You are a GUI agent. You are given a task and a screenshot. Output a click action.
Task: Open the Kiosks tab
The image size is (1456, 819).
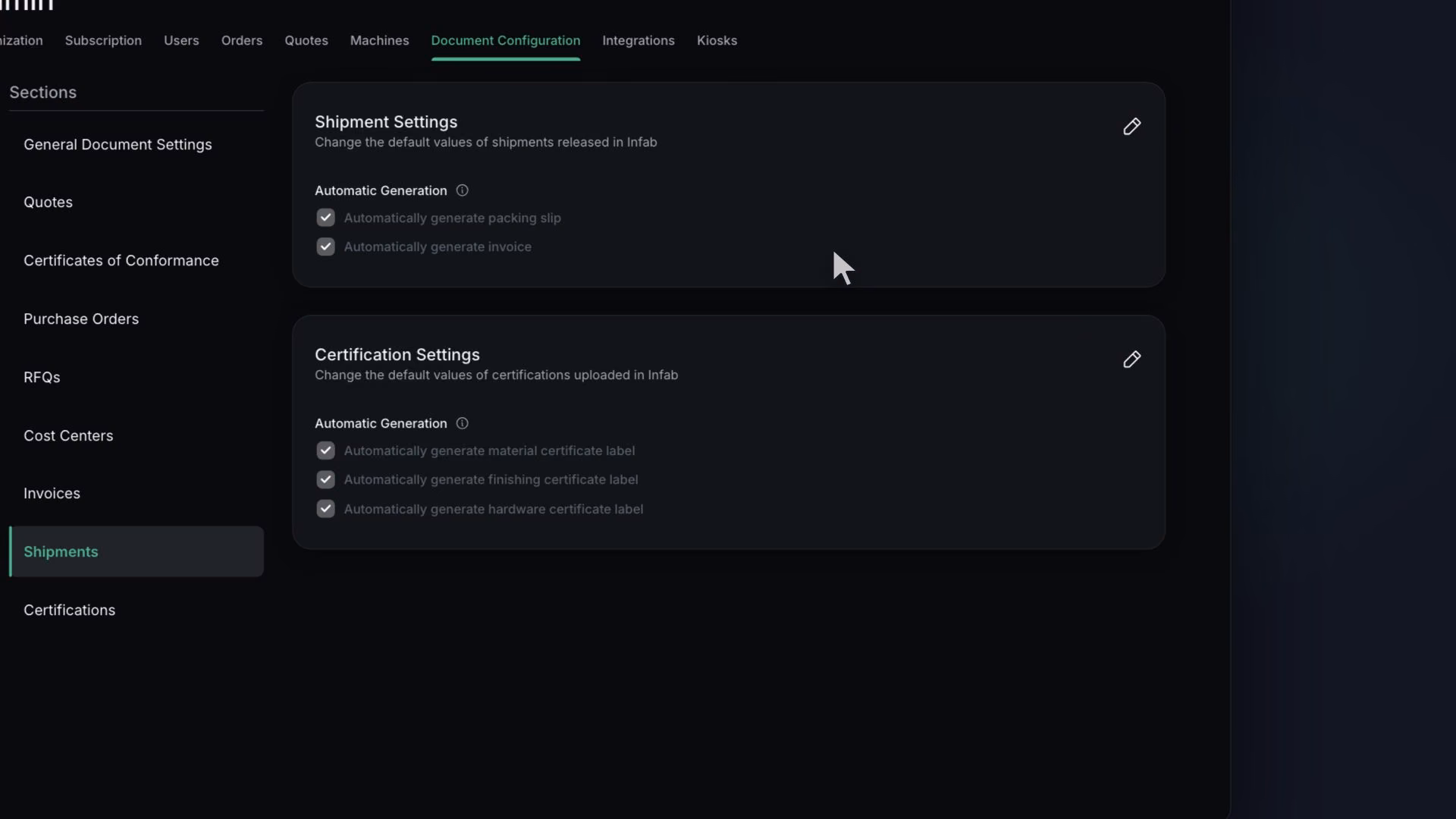point(717,40)
